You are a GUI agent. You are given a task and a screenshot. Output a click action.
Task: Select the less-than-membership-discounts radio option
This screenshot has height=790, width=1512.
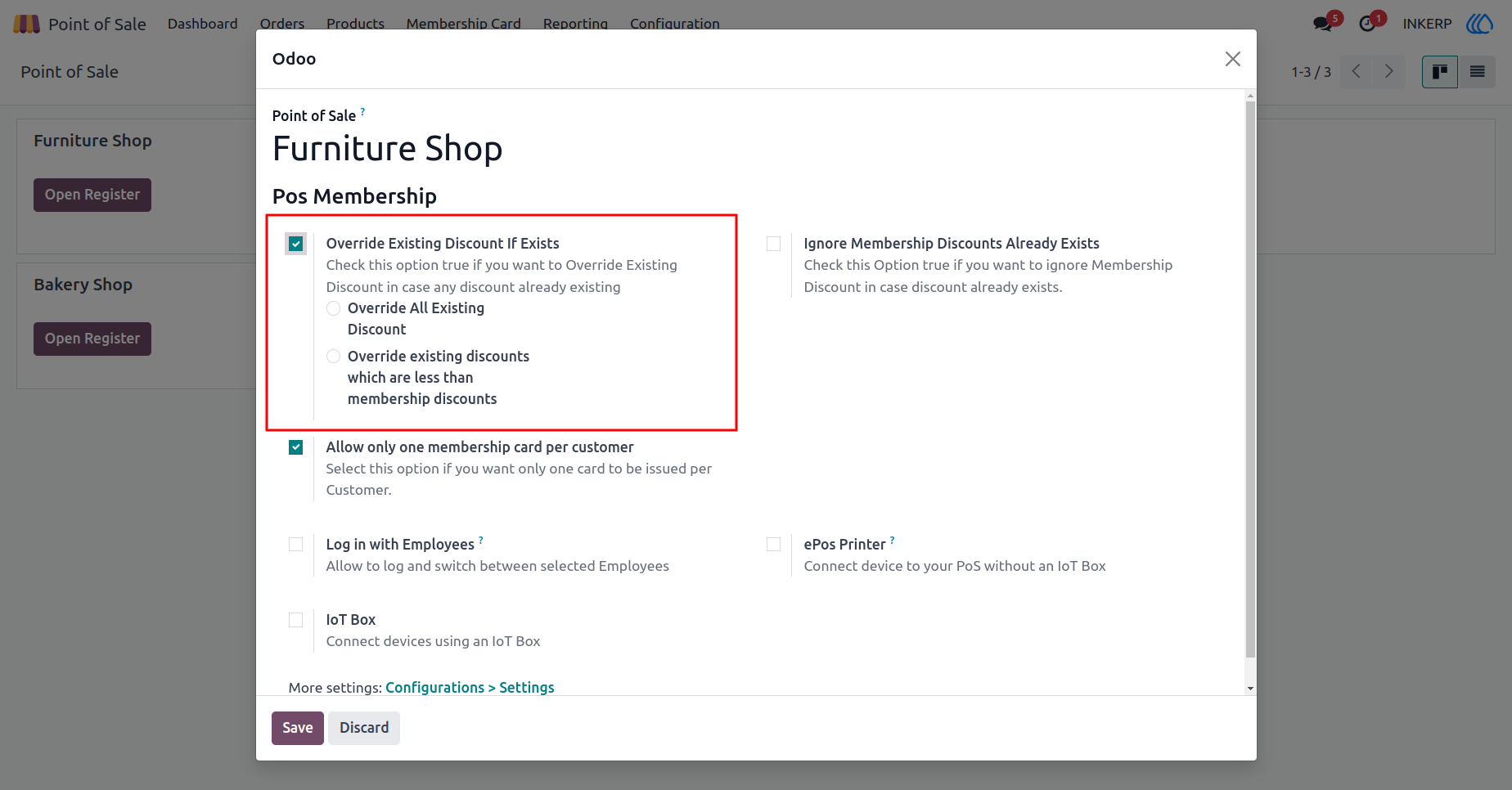[333, 357]
